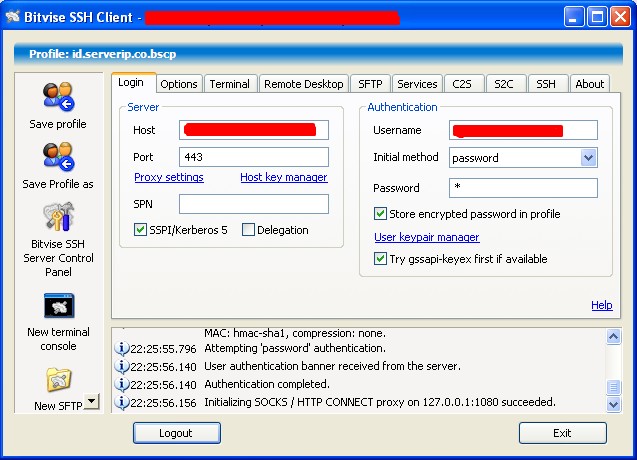This screenshot has height=460, width=637.
Task: Click the log scrollbar up arrow
Action: [x=613, y=336]
